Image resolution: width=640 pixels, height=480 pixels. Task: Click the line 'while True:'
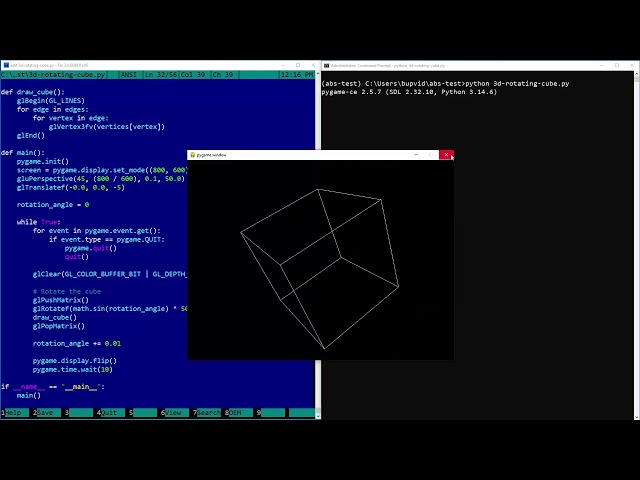coord(39,222)
